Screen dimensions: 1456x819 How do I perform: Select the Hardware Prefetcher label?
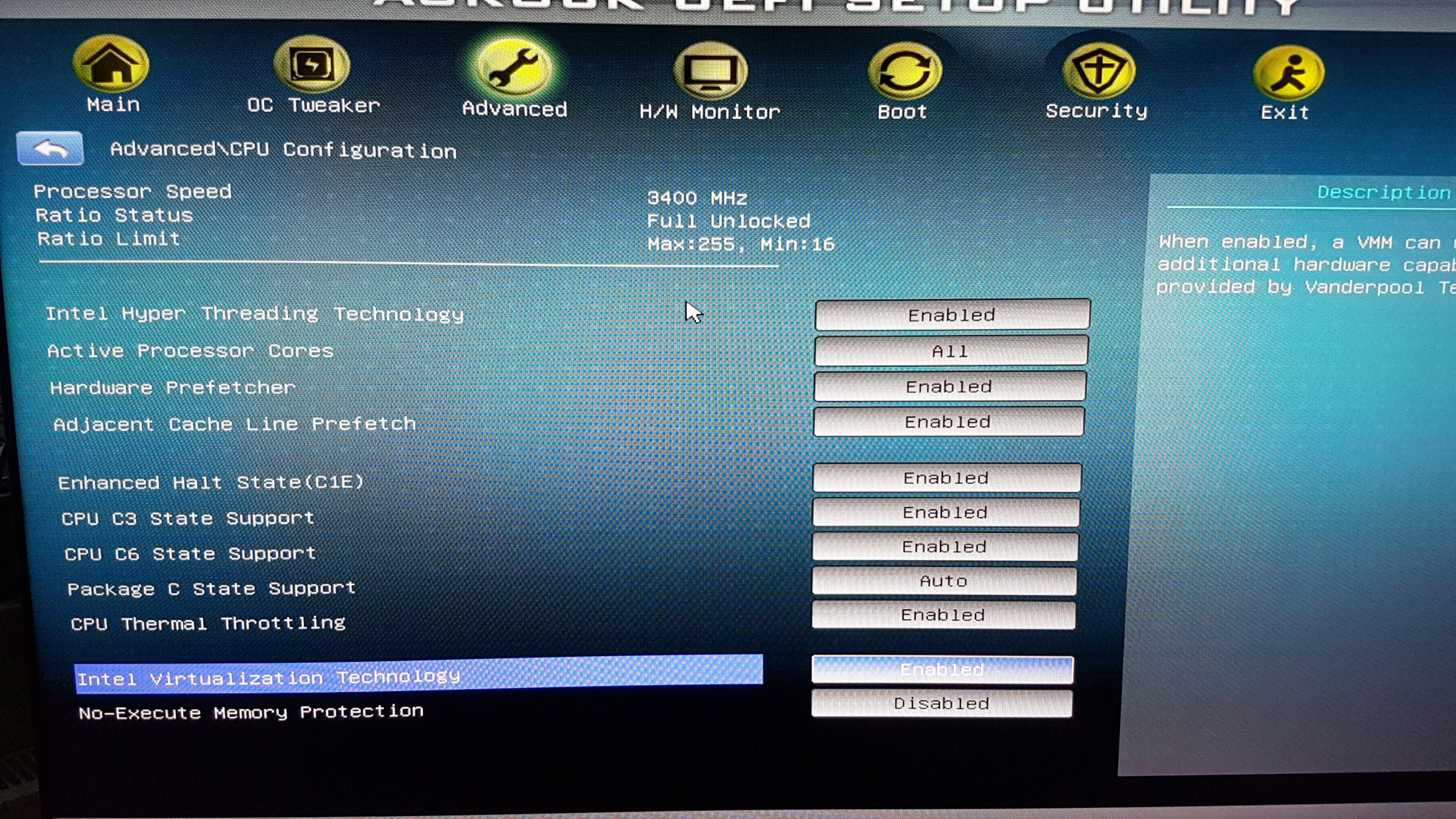(172, 388)
